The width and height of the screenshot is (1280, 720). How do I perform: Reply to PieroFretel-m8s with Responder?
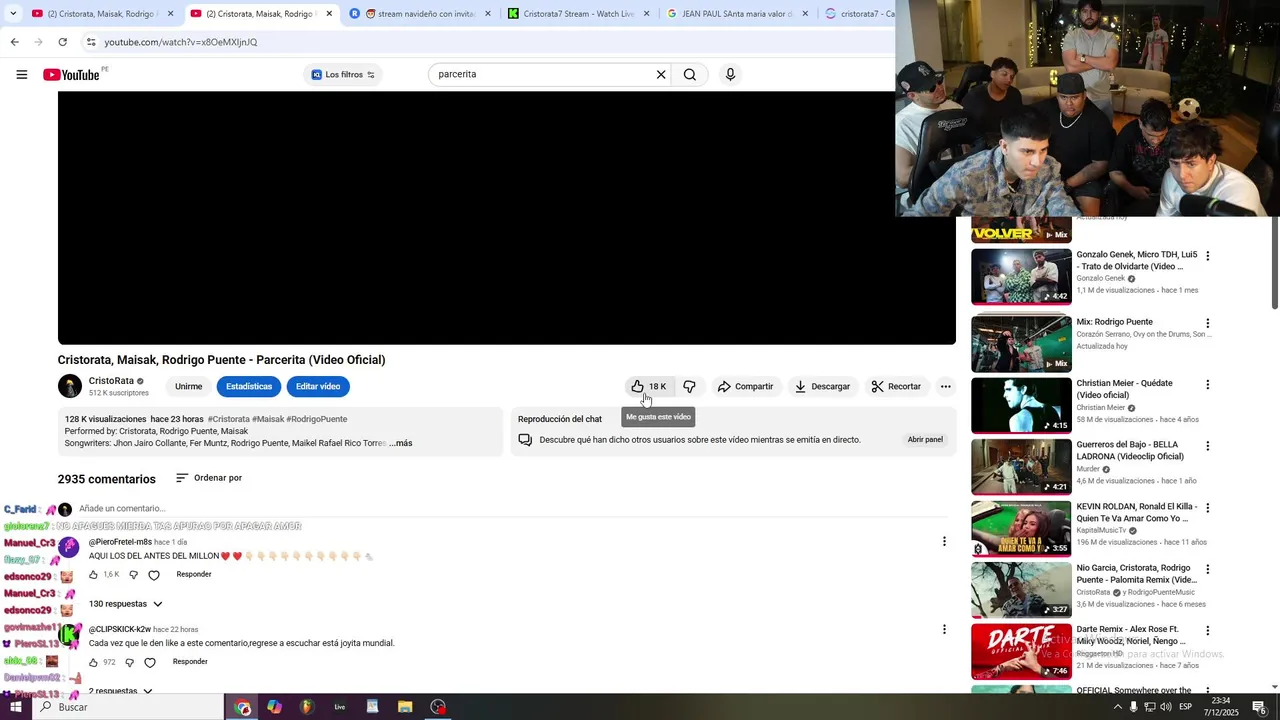click(194, 575)
